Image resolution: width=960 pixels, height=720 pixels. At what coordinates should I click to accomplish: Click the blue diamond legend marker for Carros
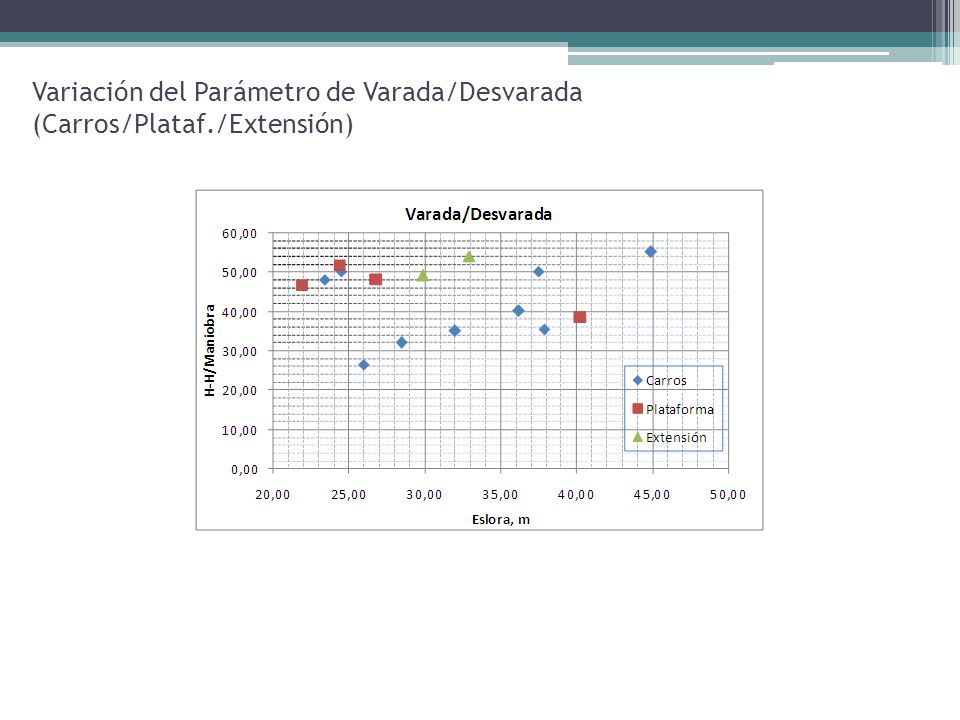click(637, 380)
